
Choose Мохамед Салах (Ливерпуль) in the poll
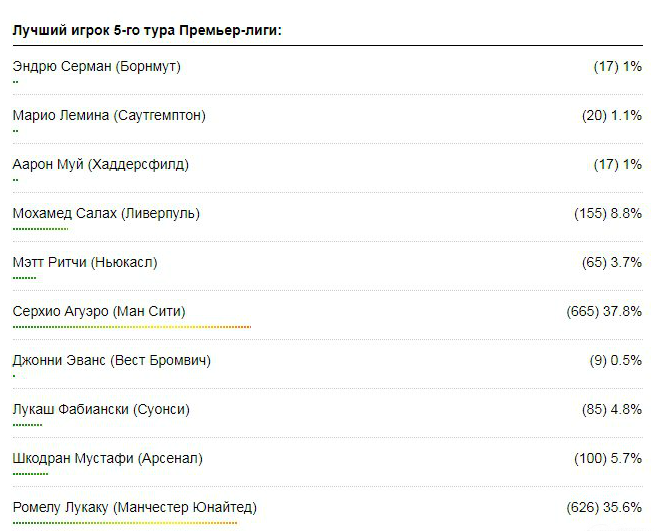pyautogui.click(x=106, y=213)
